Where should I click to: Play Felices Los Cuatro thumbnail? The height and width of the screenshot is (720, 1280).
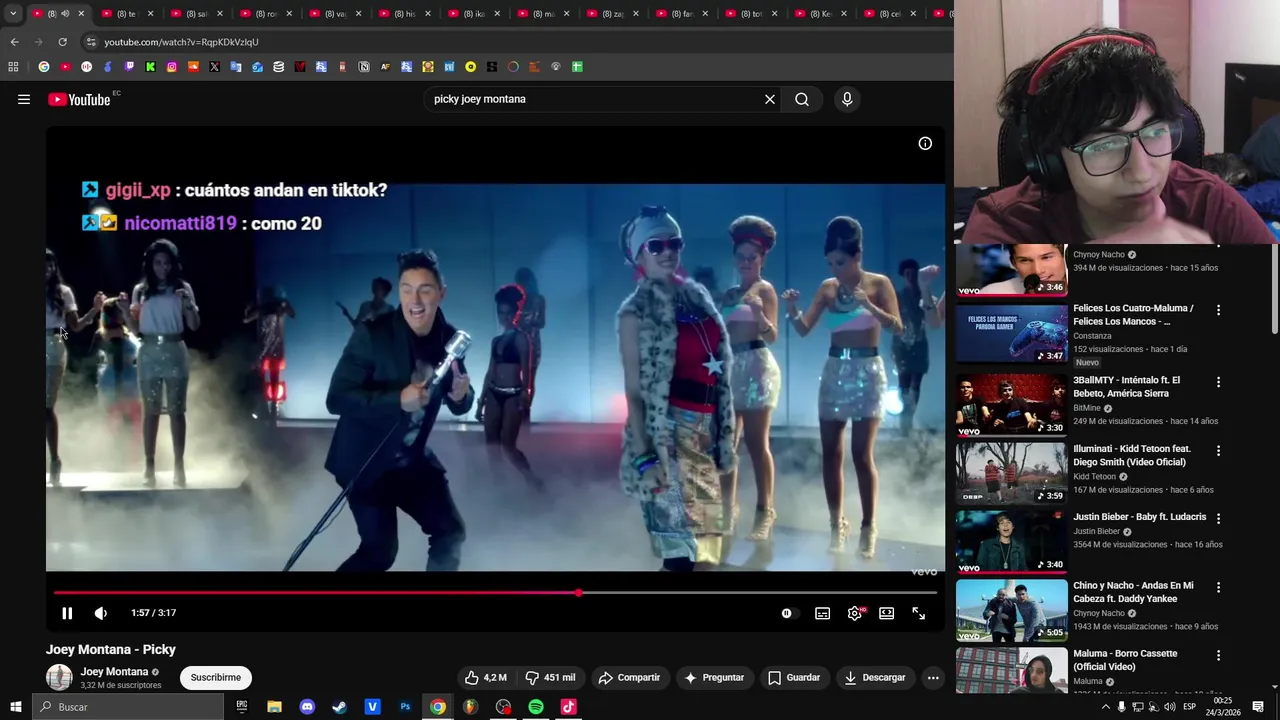pos(1012,334)
